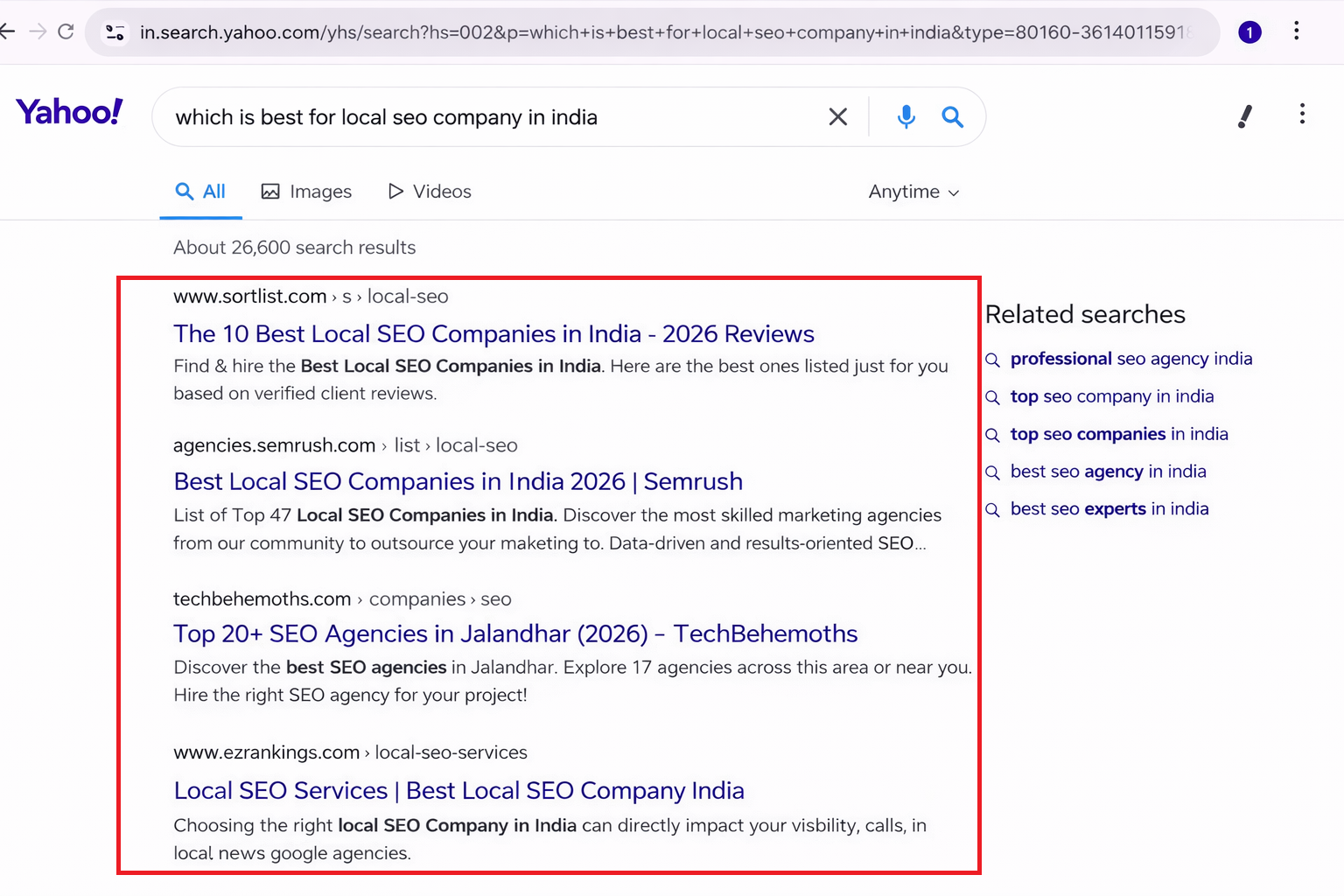Clear the search query with the X icon
The image size is (1344, 896).
[x=837, y=116]
